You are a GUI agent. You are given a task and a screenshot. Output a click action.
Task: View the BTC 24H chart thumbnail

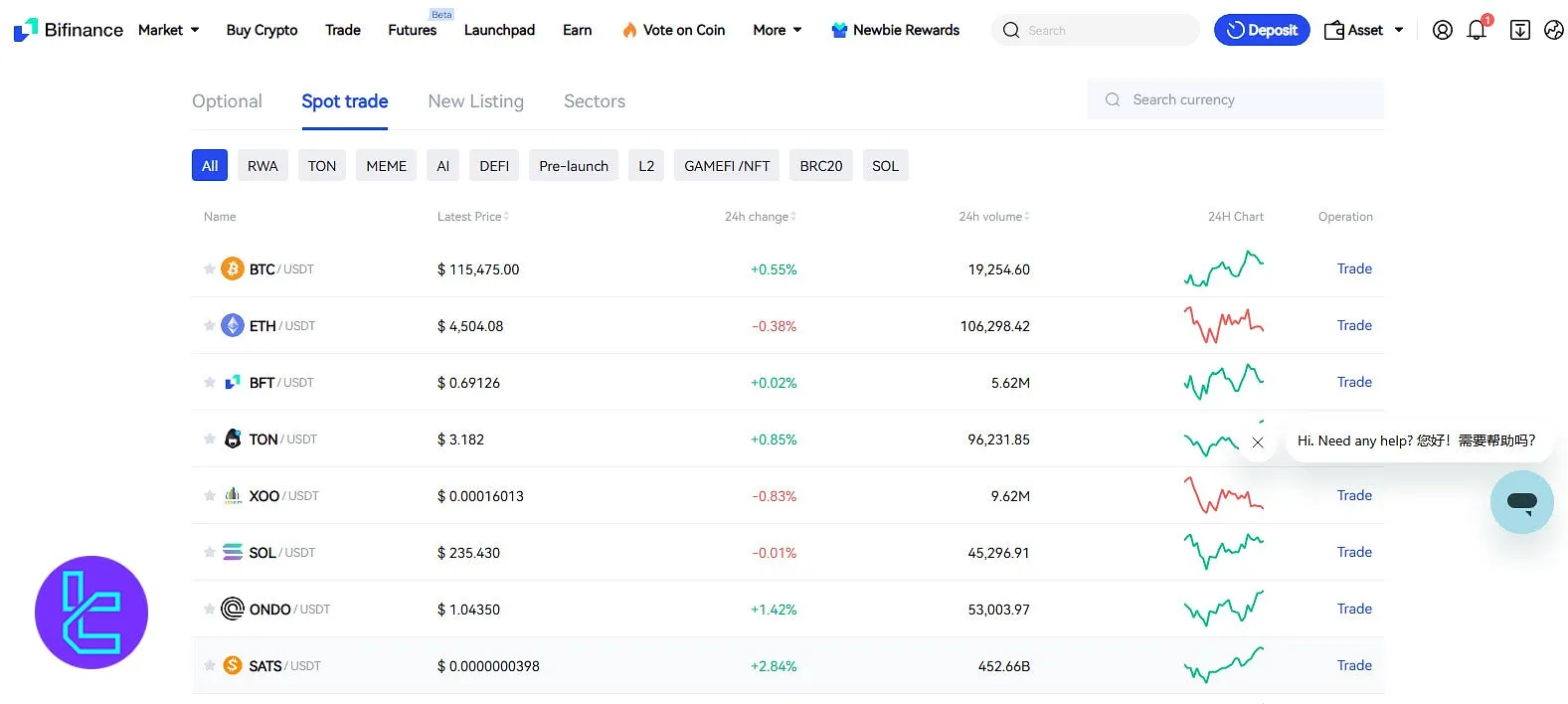tap(1224, 268)
